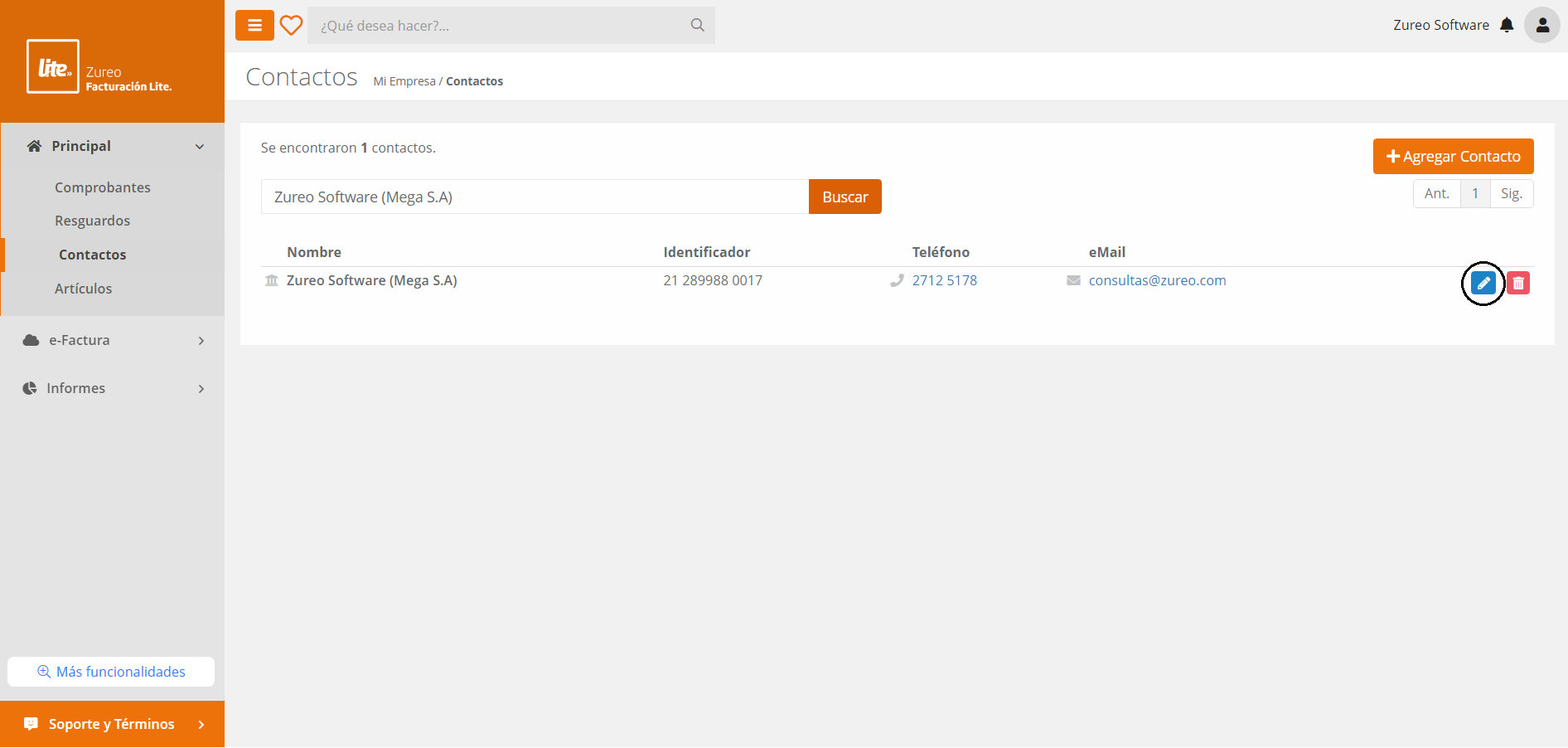This screenshot has width=1568, height=748.
Task: Click the Principal home icon
Action: (34, 146)
